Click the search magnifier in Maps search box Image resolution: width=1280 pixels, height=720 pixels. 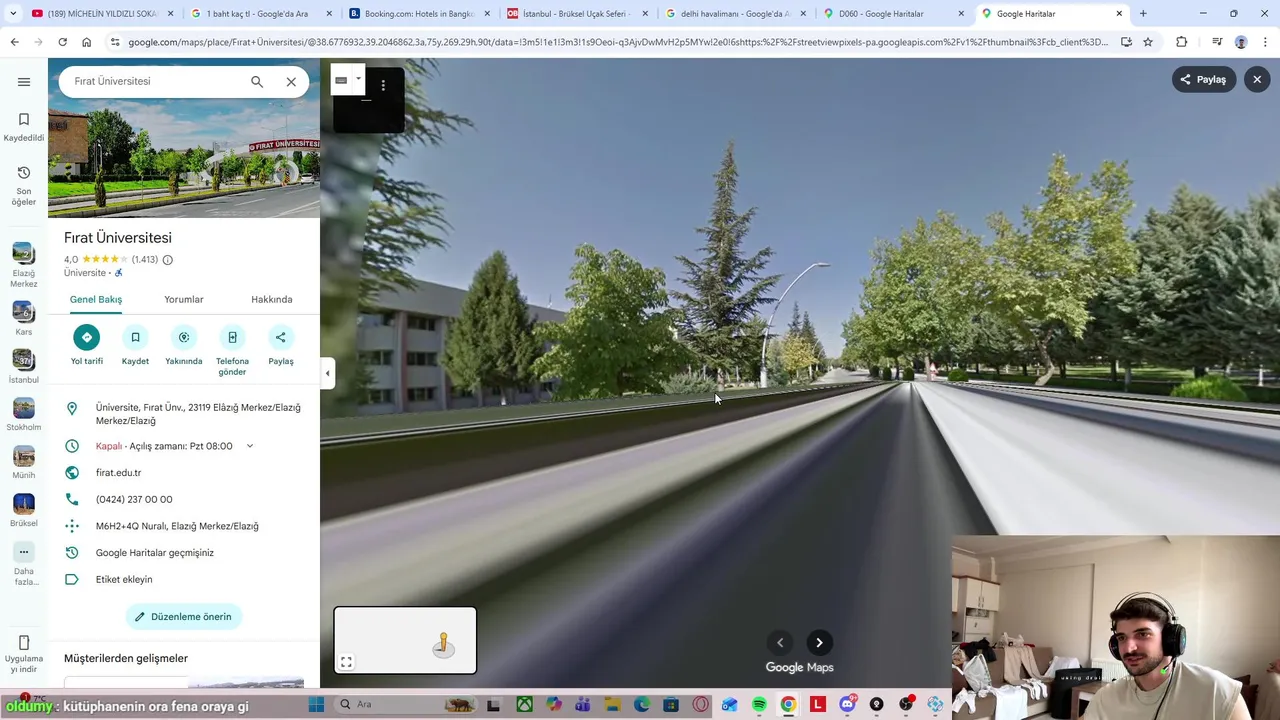pos(257,82)
